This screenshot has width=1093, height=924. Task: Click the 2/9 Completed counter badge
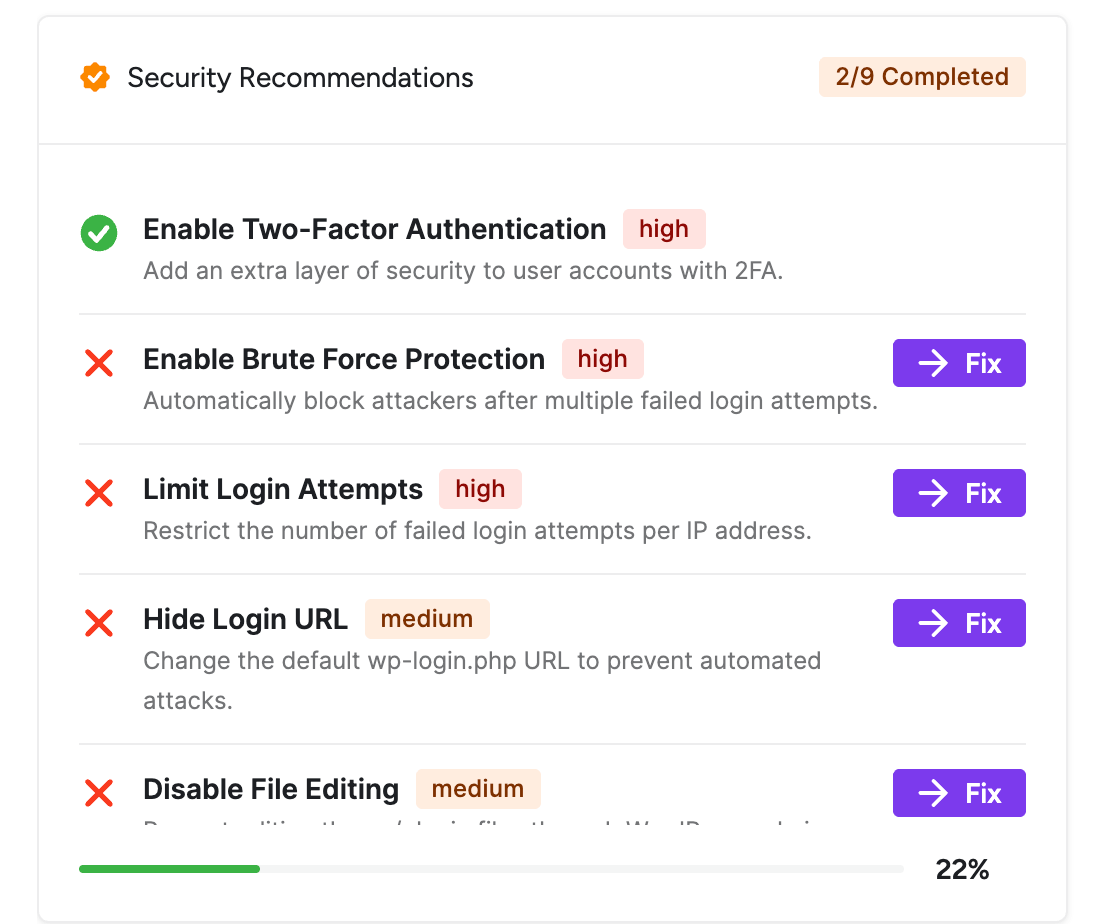[921, 76]
